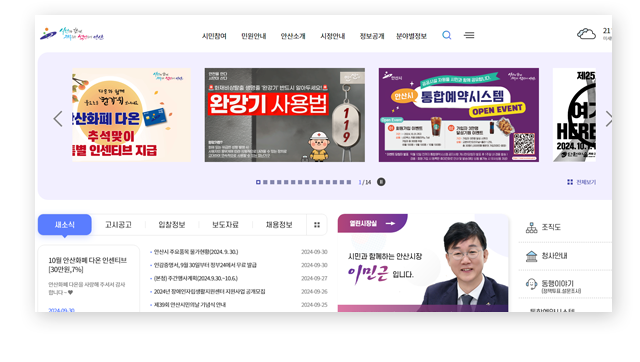Open the black-and-white HERE banner
640x362 pixels.
574,115
